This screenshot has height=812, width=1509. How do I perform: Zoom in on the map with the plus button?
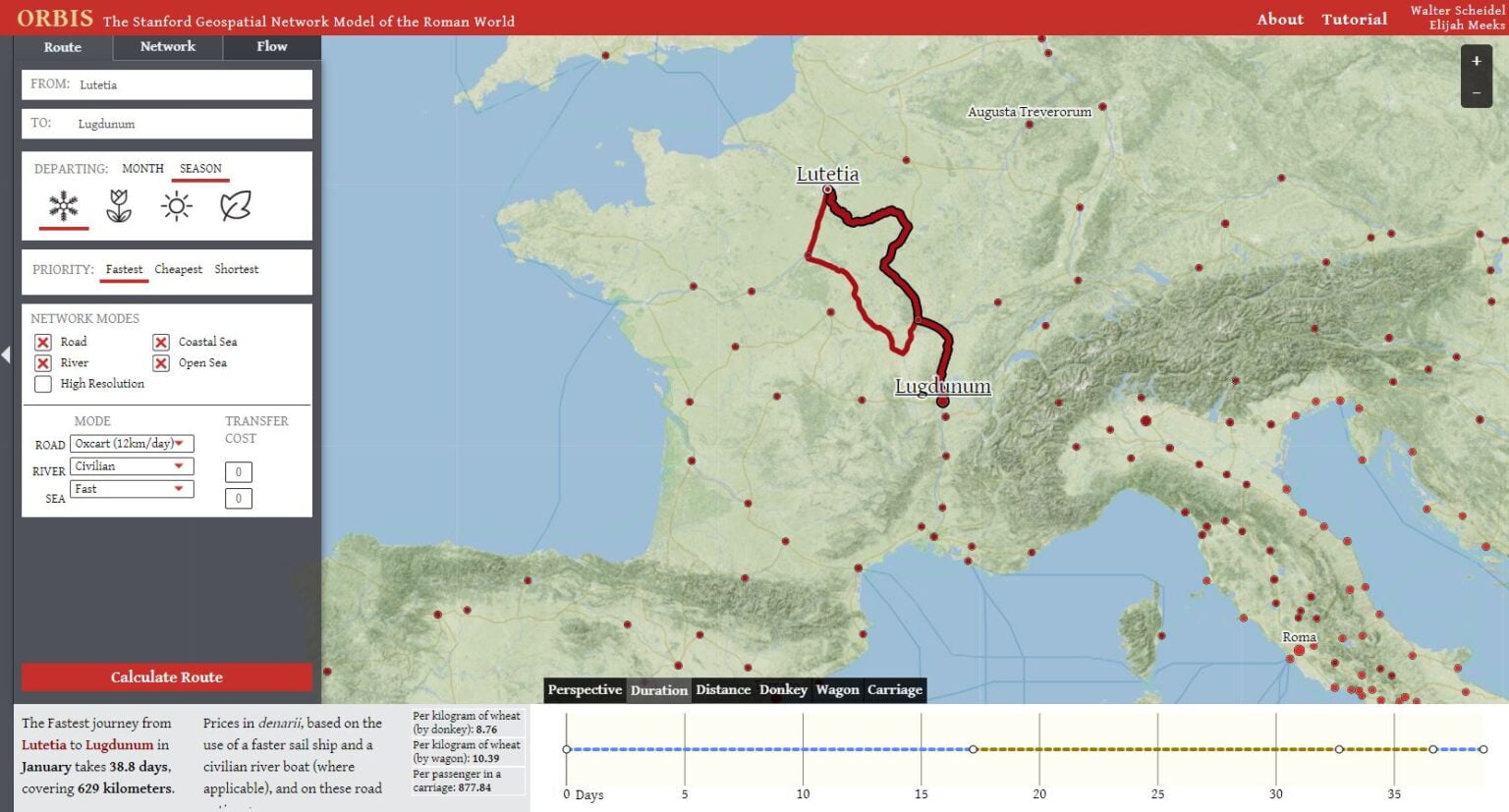1476,61
